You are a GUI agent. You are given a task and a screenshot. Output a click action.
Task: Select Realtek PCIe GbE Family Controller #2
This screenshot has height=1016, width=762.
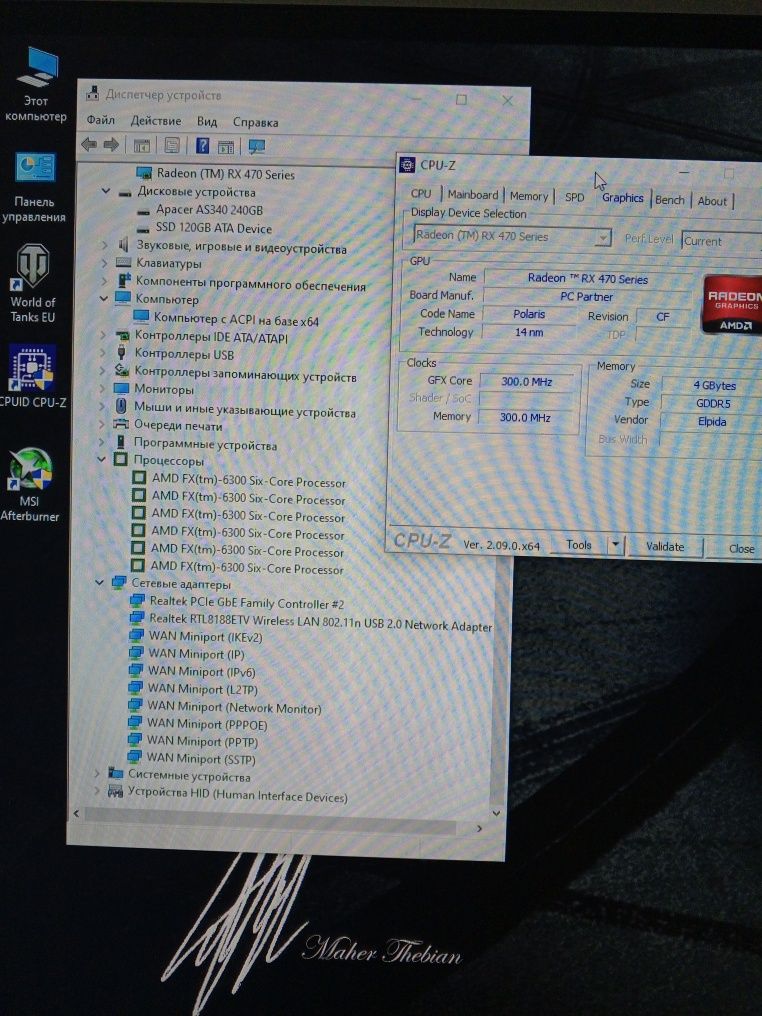click(x=237, y=603)
